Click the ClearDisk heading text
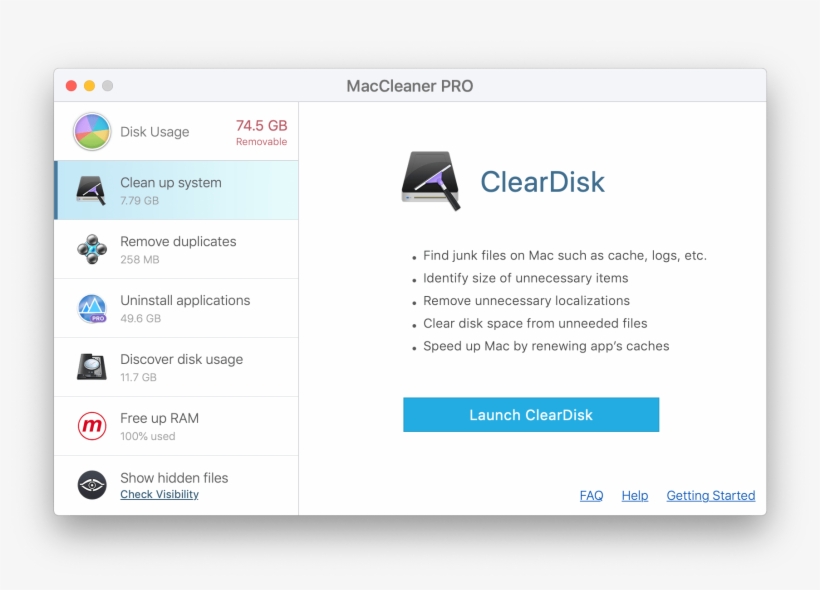Image resolution: width=820 pixels, height=590 pixels. click(x=542, y=181)
